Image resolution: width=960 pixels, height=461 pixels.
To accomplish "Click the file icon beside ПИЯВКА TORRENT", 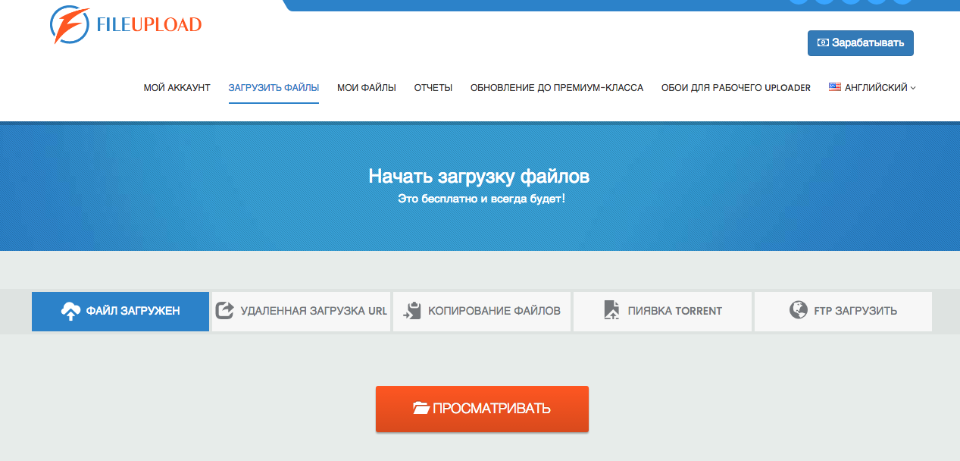I will click(x=612, y=311).
